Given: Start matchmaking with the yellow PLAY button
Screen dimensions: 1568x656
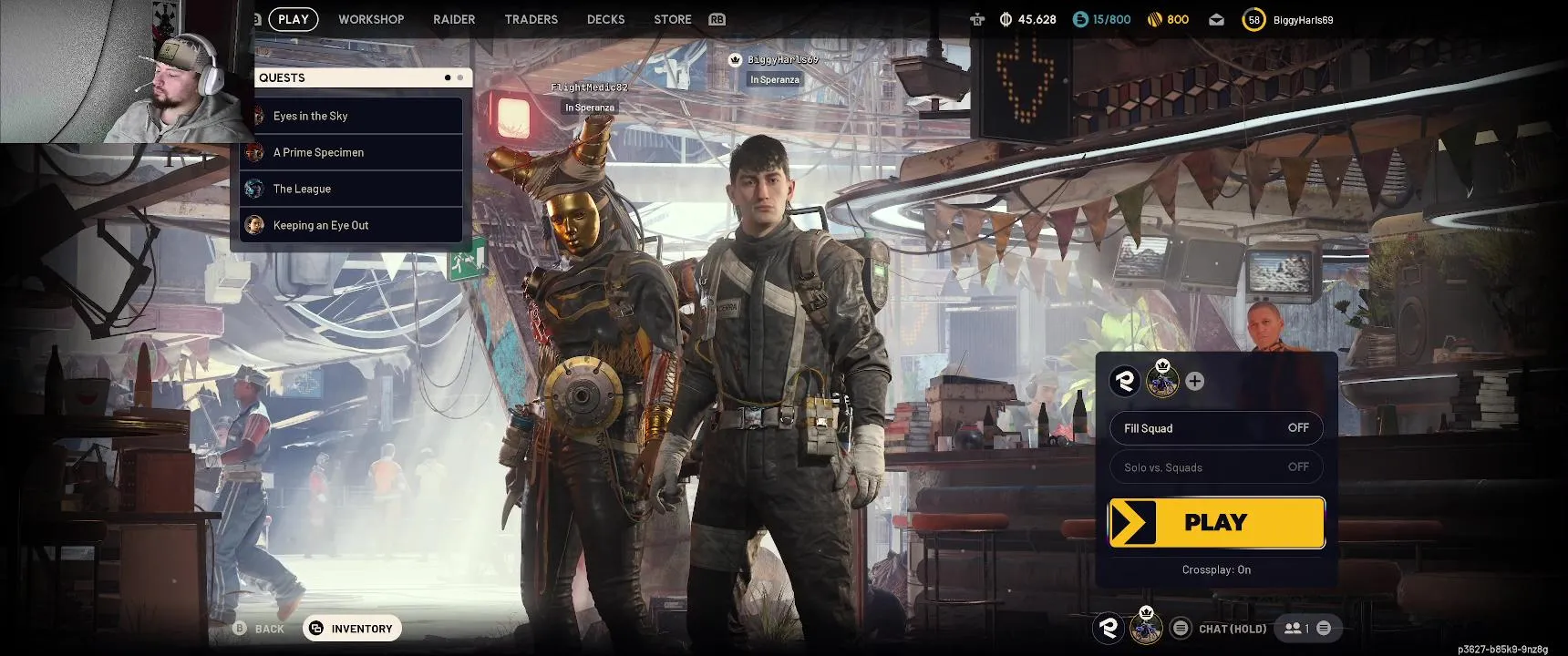Looking at the screenshot, I should [x=1216, y=523].
